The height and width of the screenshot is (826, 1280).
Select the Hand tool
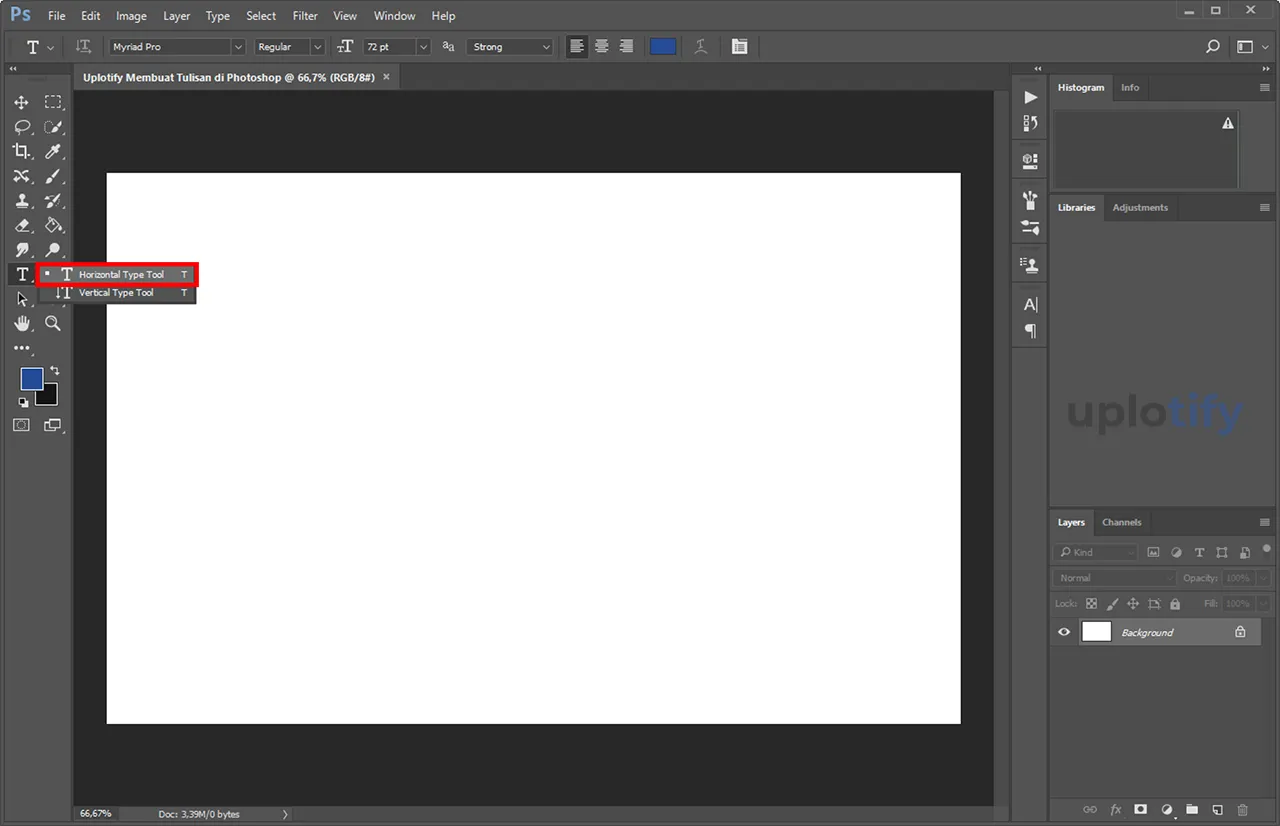point(21,323)
